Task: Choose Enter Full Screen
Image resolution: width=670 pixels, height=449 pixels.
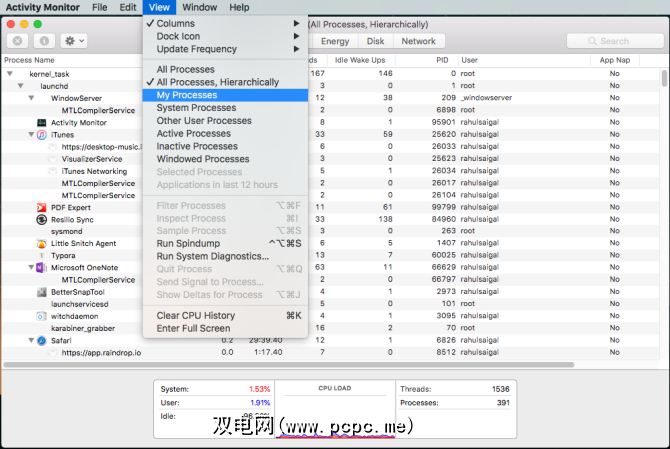Action: pos(225,329)
